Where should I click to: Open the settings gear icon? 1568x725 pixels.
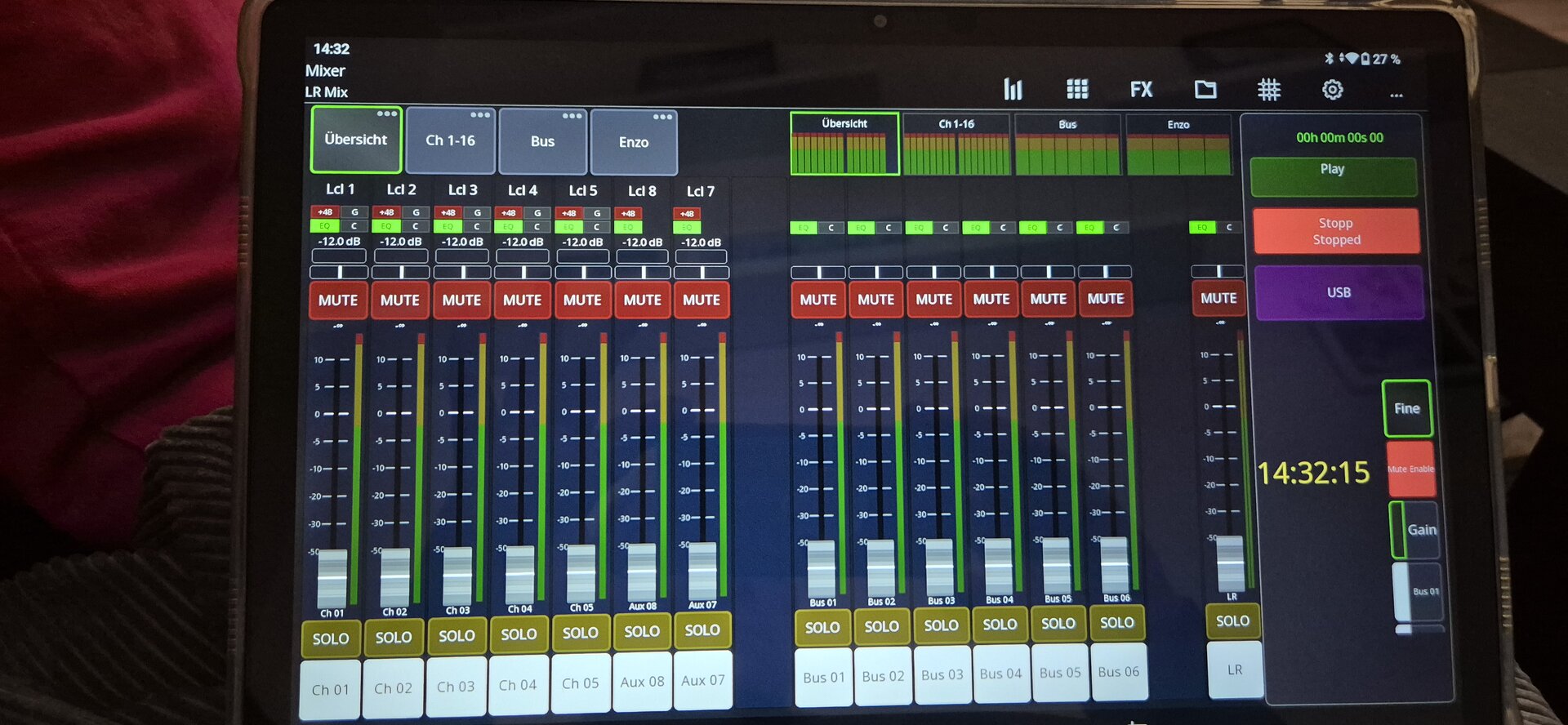pyautogui.click(x=1332, y=90)
